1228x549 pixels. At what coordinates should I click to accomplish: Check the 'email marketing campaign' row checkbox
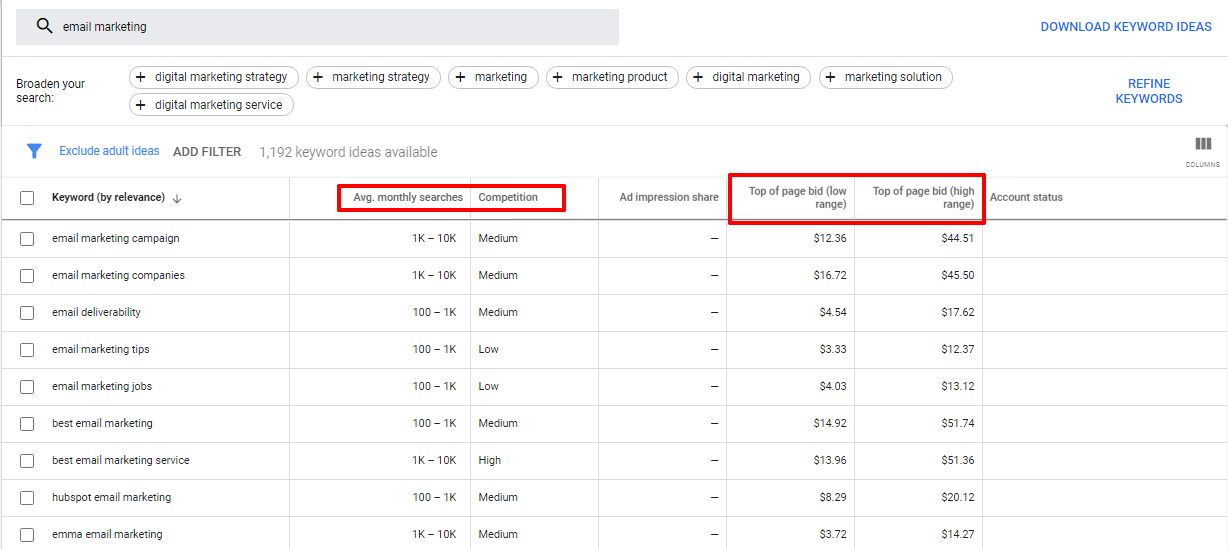[x=27, y=239]
